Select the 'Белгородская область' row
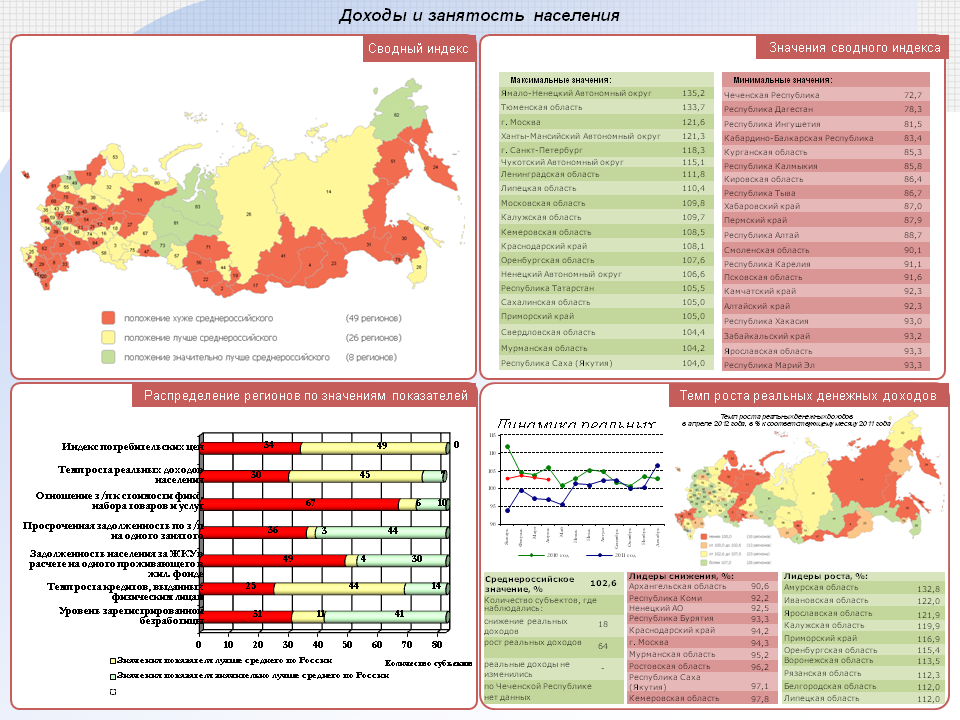Screen dimensions: 960x720 click(x=863, y=686)
